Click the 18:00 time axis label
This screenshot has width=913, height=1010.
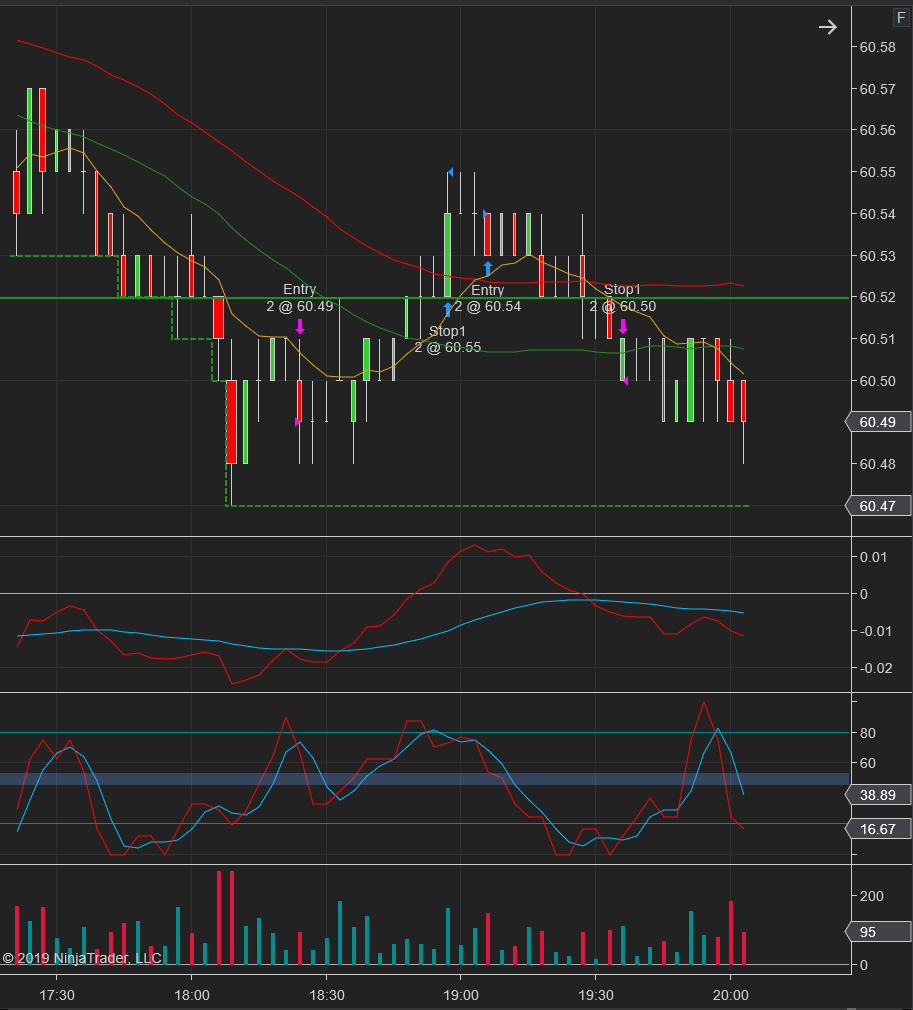191,995
